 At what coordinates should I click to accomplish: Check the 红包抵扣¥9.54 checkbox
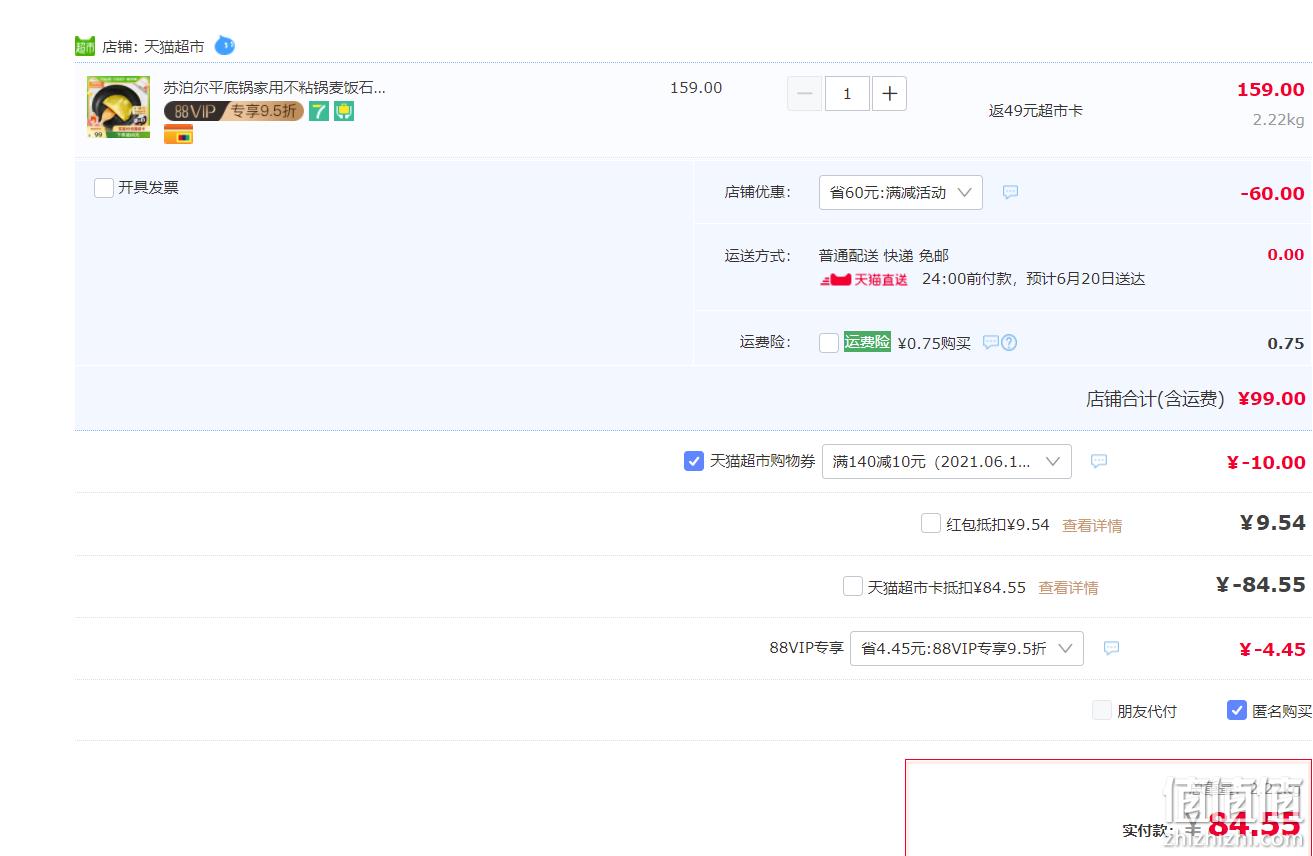click(931, 523)
